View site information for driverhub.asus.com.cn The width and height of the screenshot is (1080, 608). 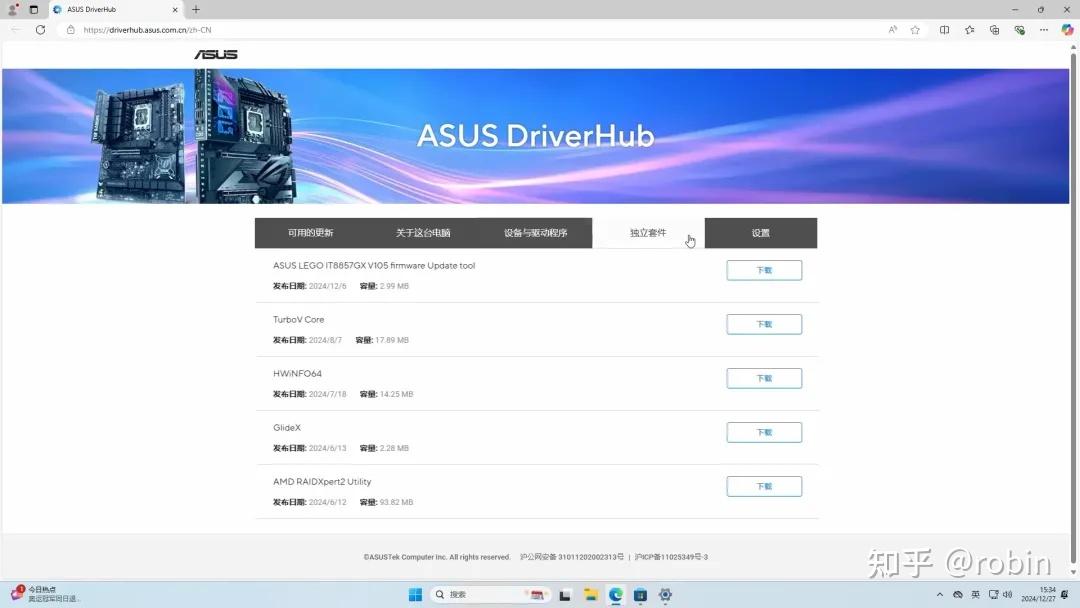[70, 30]
